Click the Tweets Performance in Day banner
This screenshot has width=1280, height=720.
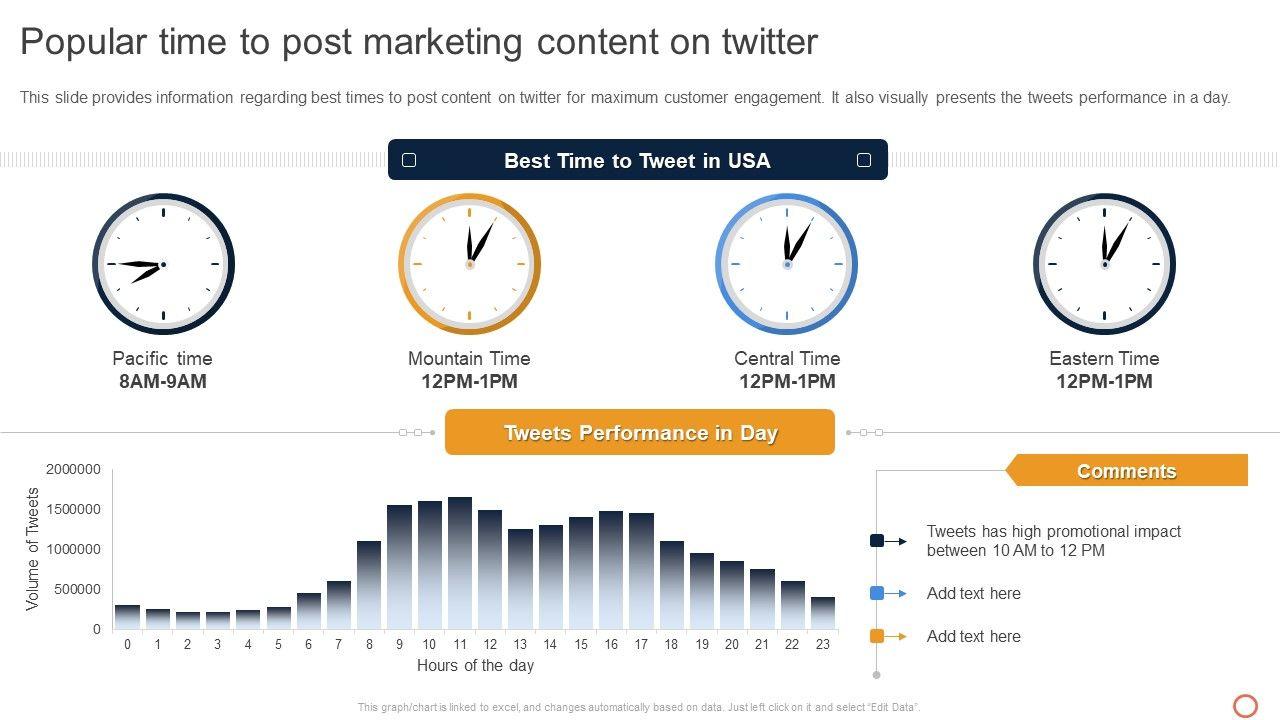(x=640, y=433)
